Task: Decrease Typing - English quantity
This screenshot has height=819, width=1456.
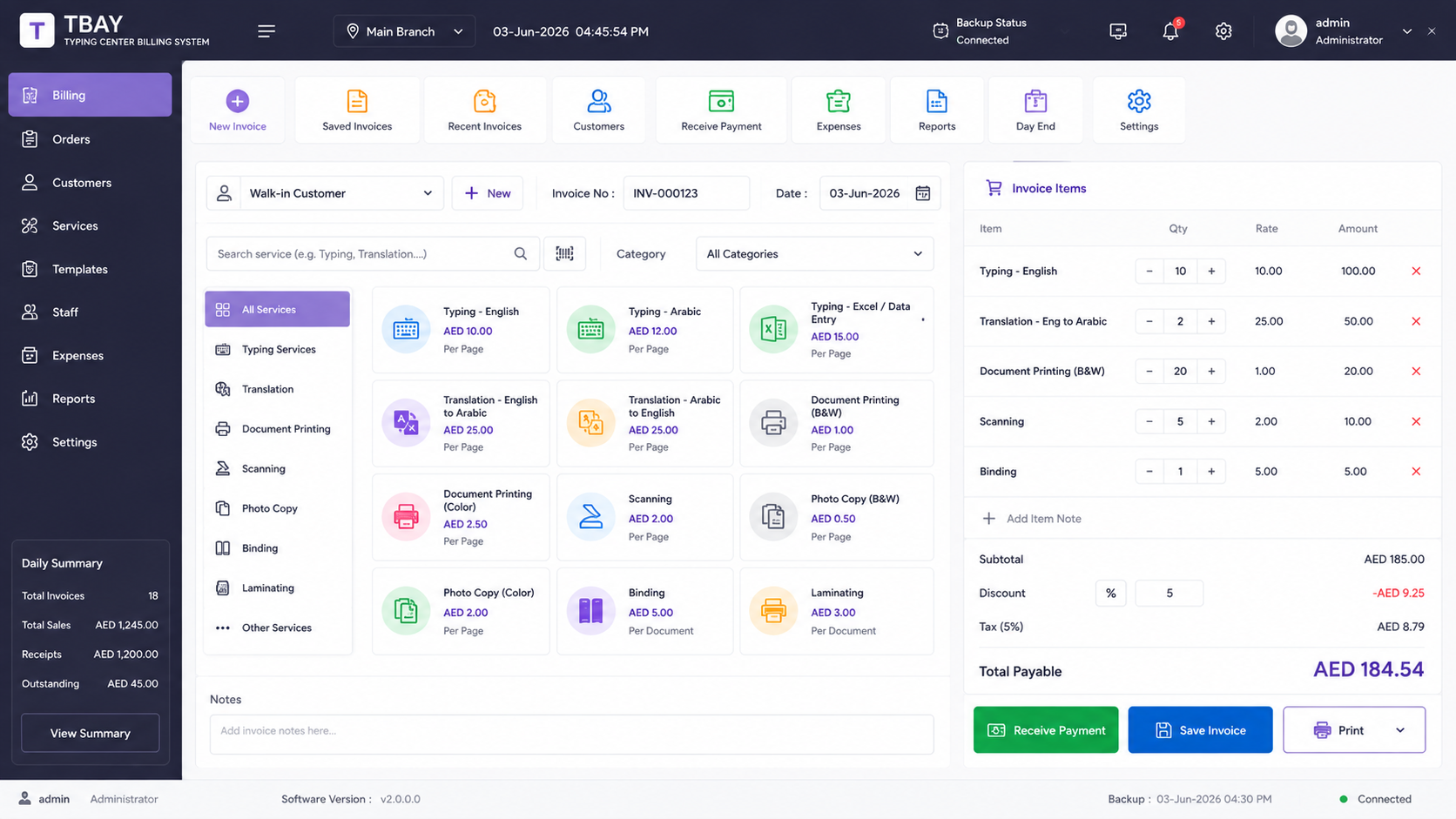Action: coord(1149,272)
